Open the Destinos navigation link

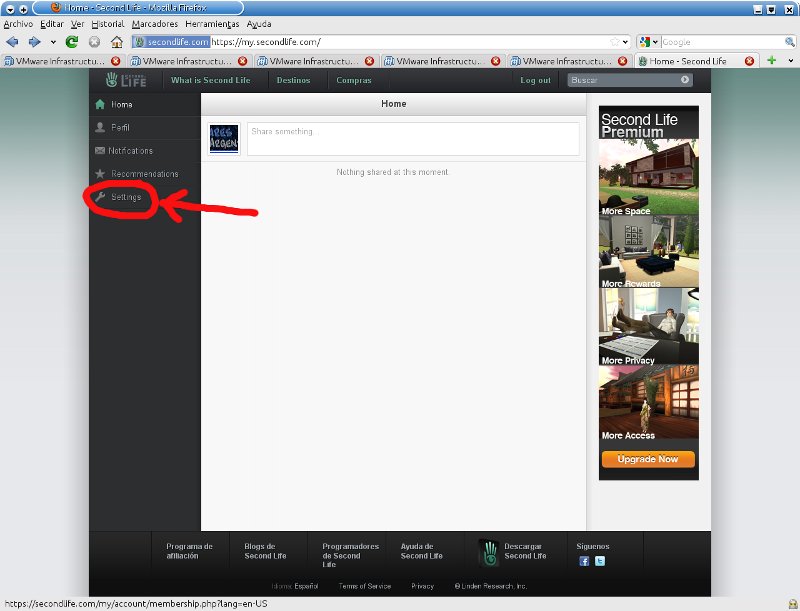(293, 80)
